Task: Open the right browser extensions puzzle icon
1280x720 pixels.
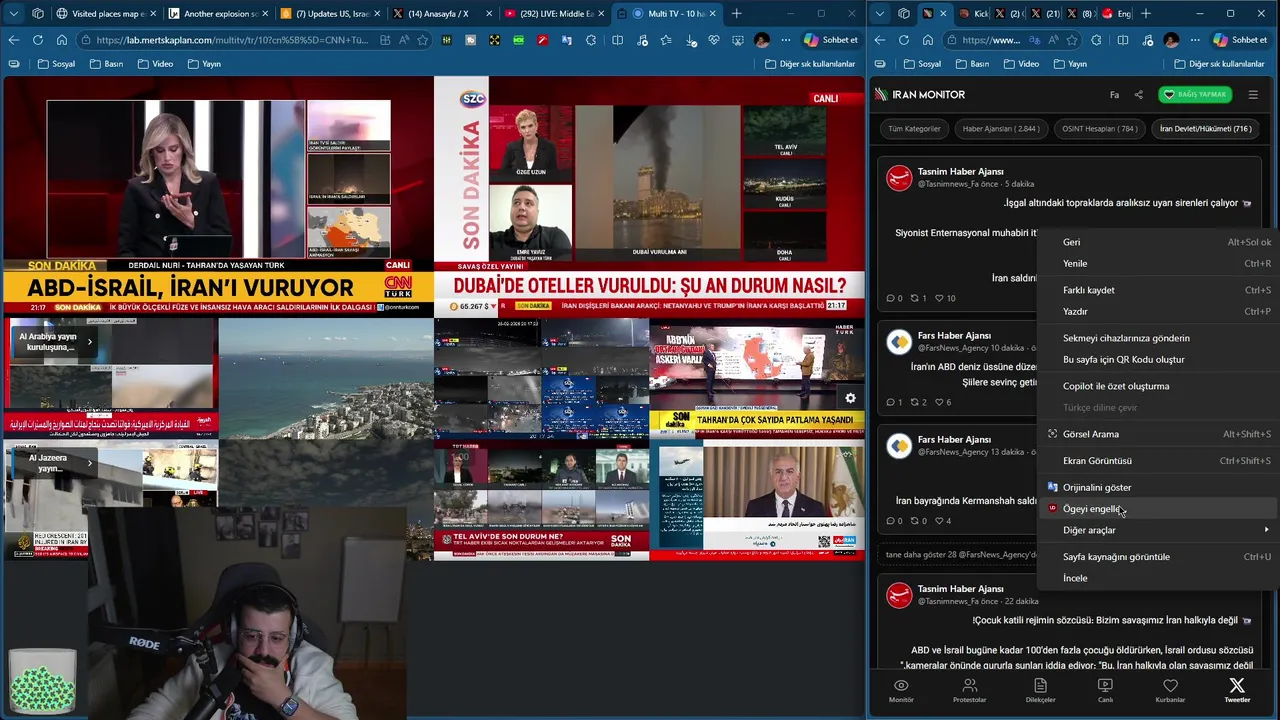Action: [1097, 40]
